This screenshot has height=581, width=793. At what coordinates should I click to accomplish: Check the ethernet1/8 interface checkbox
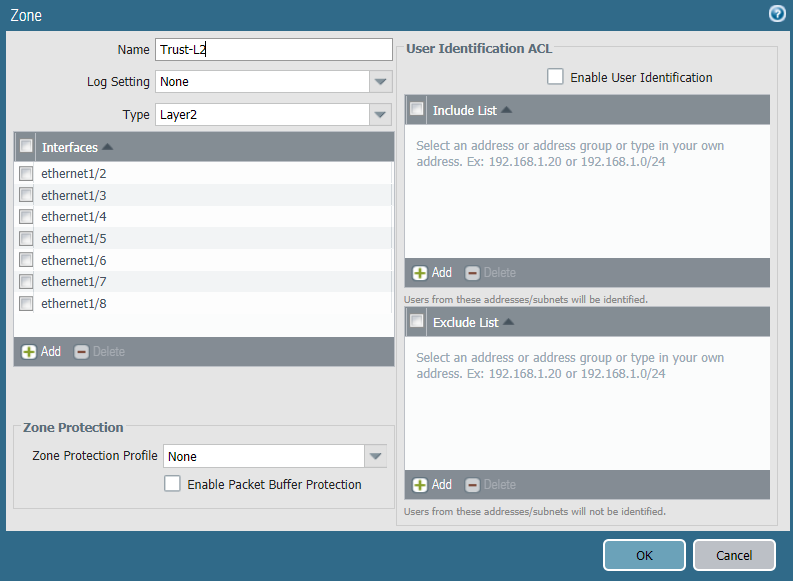(x=26, y=303)
